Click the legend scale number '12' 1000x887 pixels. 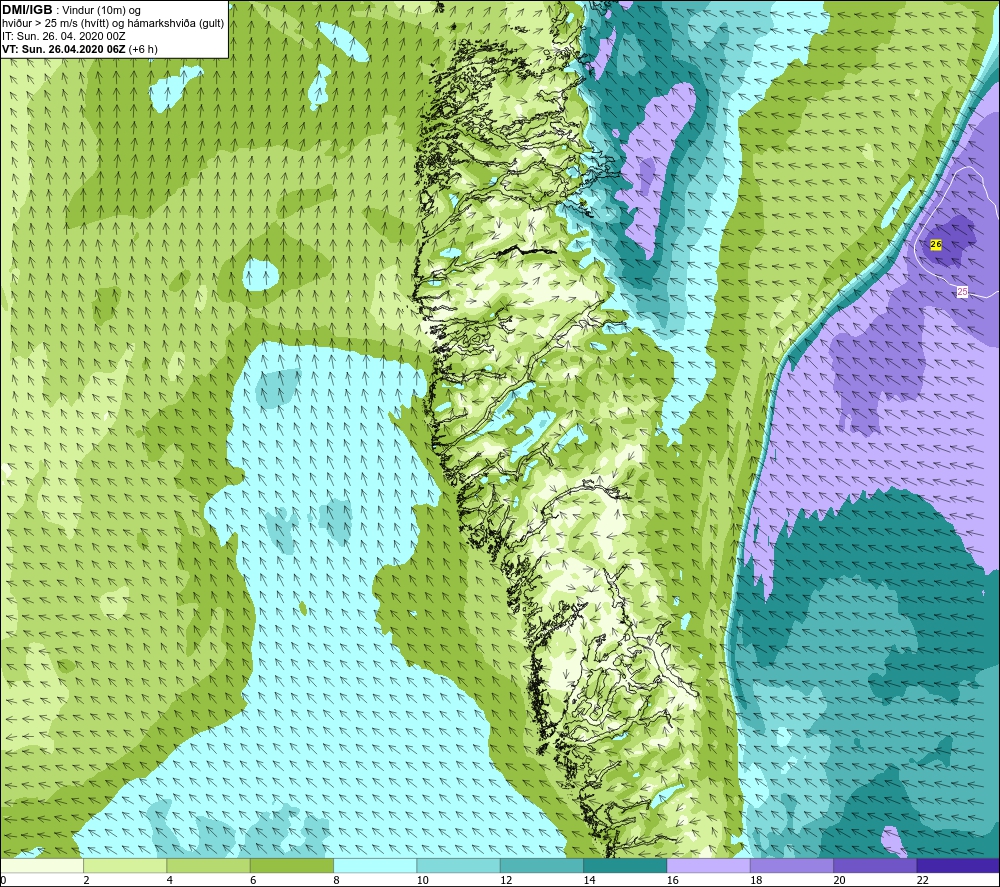[506, 880]
